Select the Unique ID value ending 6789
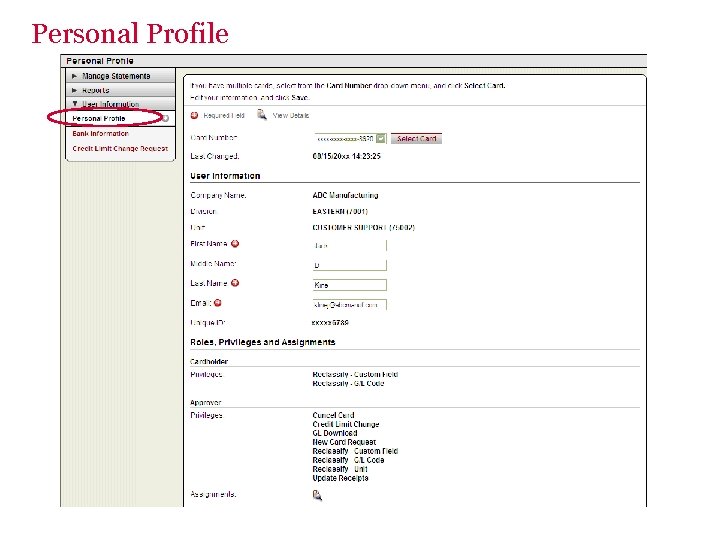Screen dimensions: 720x540 coord(330,323)
